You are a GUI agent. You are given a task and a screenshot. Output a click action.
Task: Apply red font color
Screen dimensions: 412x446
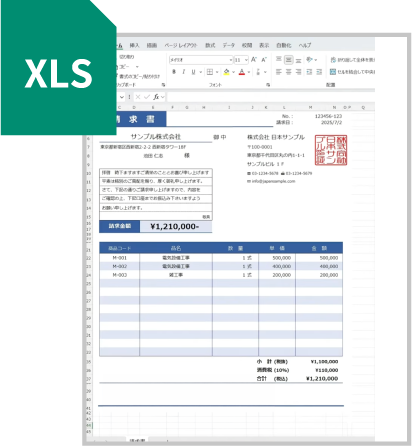242,72
